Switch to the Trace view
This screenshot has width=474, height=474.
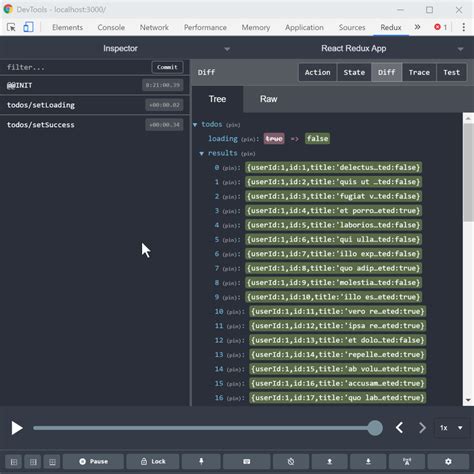coord(419,72)
